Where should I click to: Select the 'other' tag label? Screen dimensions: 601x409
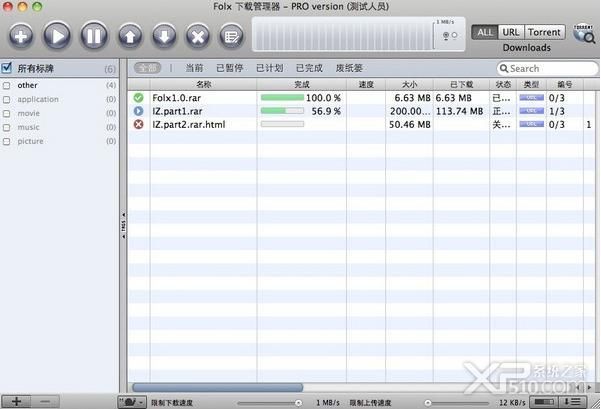pyautogui.click(x=28, y=85)
